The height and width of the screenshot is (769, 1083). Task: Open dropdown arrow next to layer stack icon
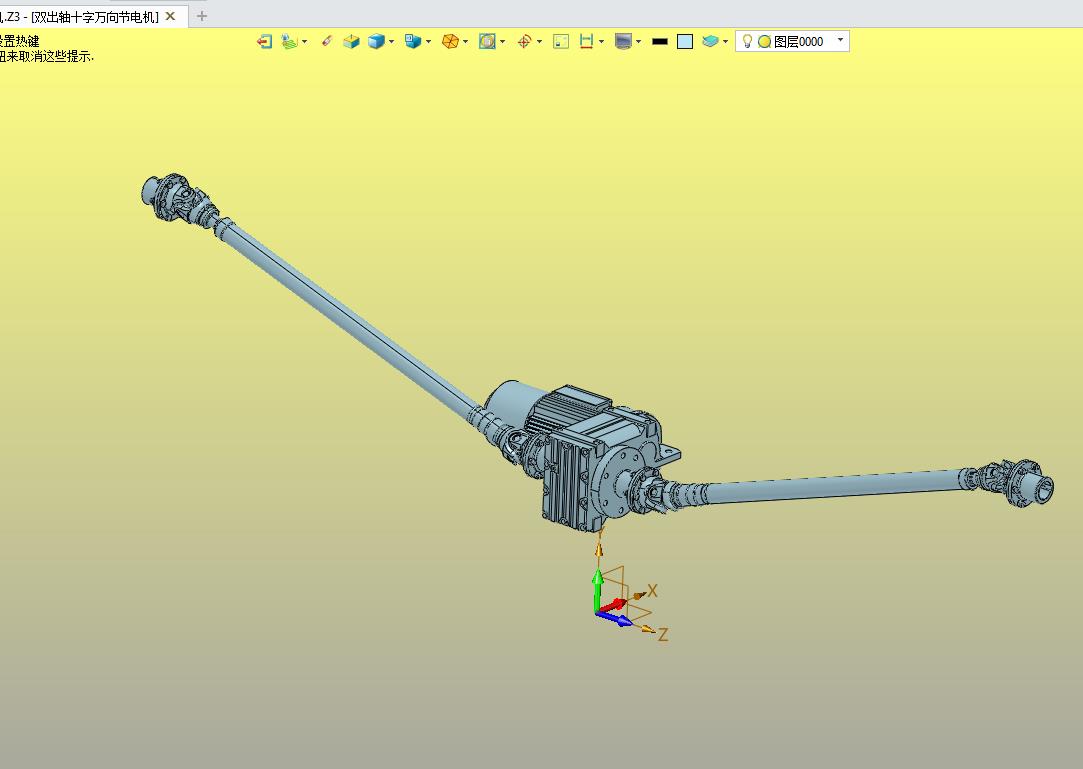click(x=725, y=41)
